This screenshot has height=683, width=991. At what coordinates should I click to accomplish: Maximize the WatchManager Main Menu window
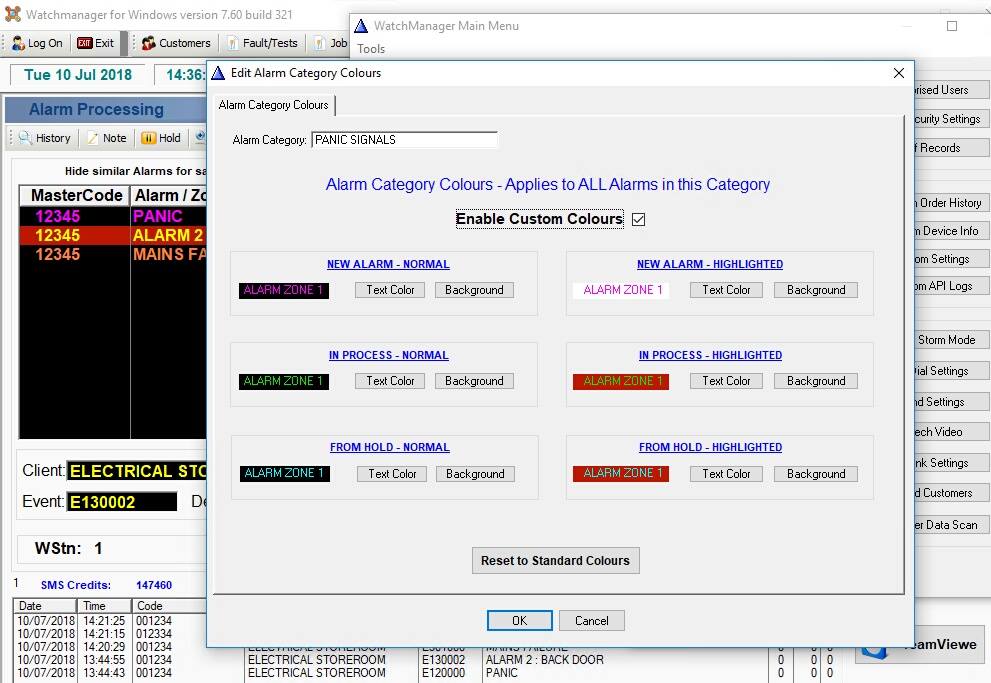[x=952, y=26]
